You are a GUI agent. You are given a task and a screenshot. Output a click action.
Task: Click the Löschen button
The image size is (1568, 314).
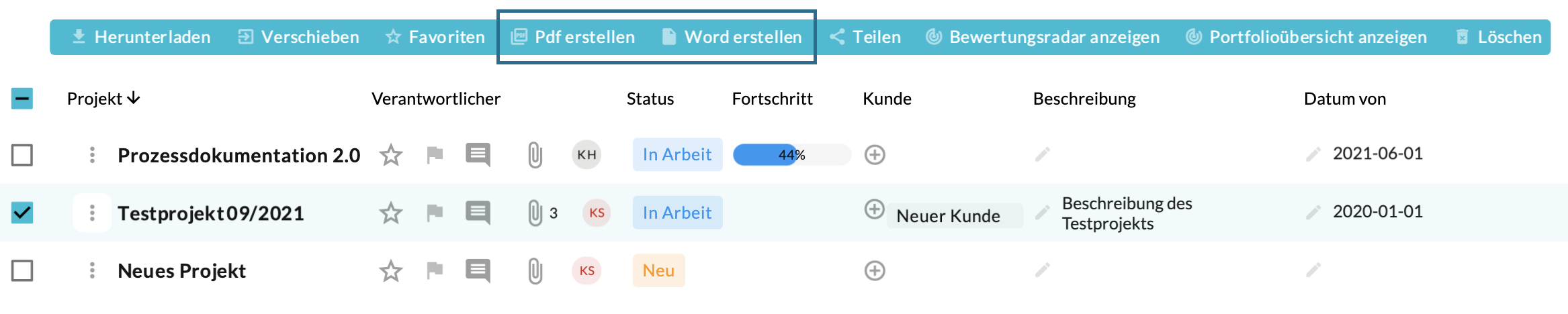click(x=1498, y=37)
